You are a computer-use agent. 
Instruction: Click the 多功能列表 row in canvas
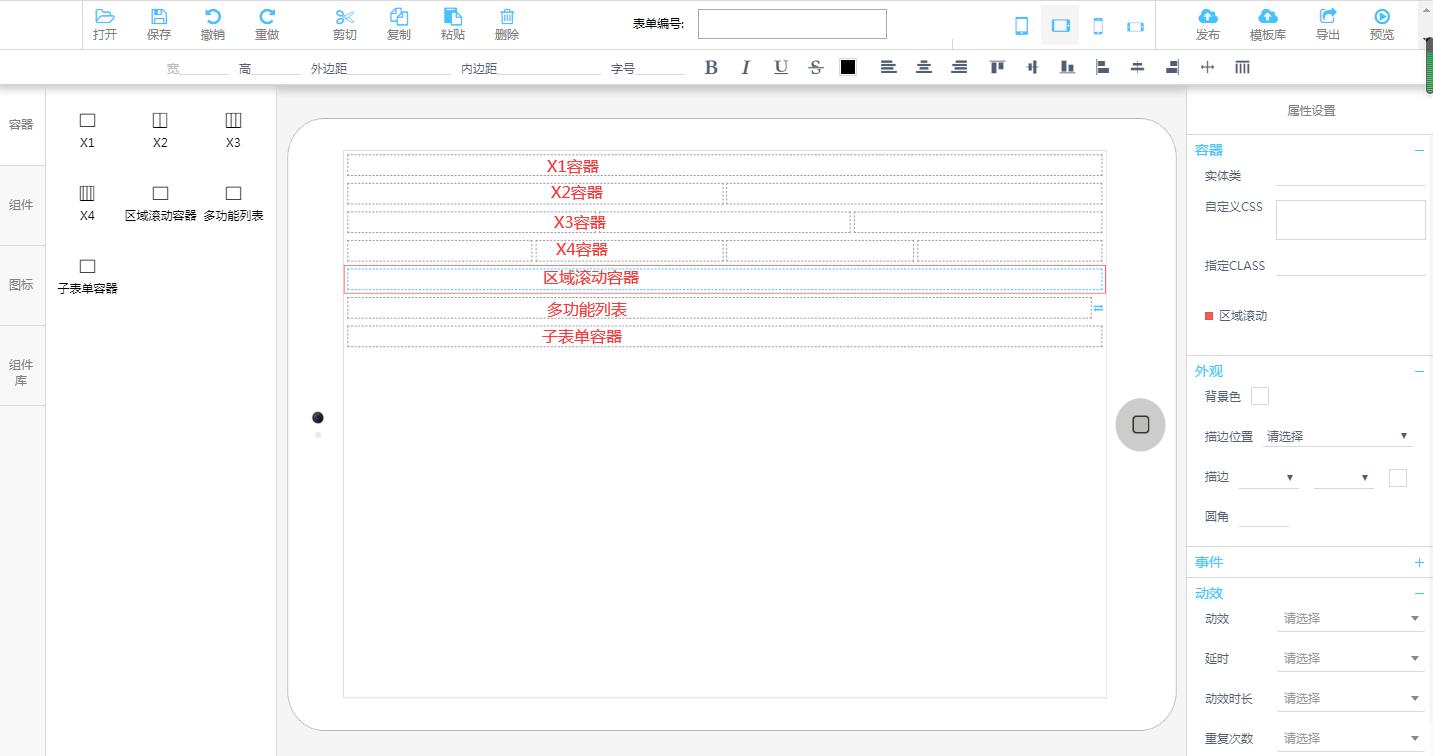718,309
